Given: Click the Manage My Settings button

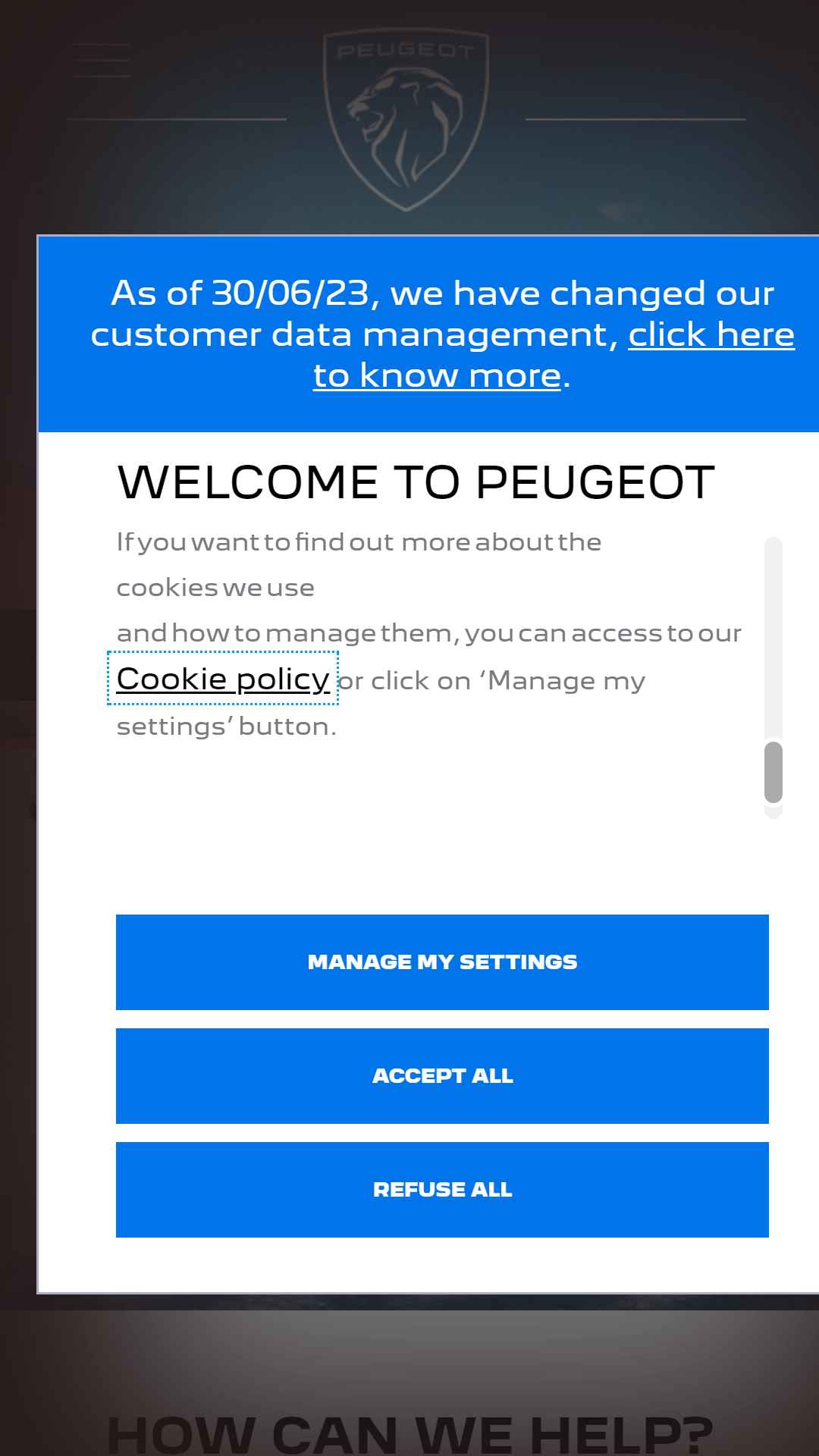Looking at the screenshot, I should point(442,962).
